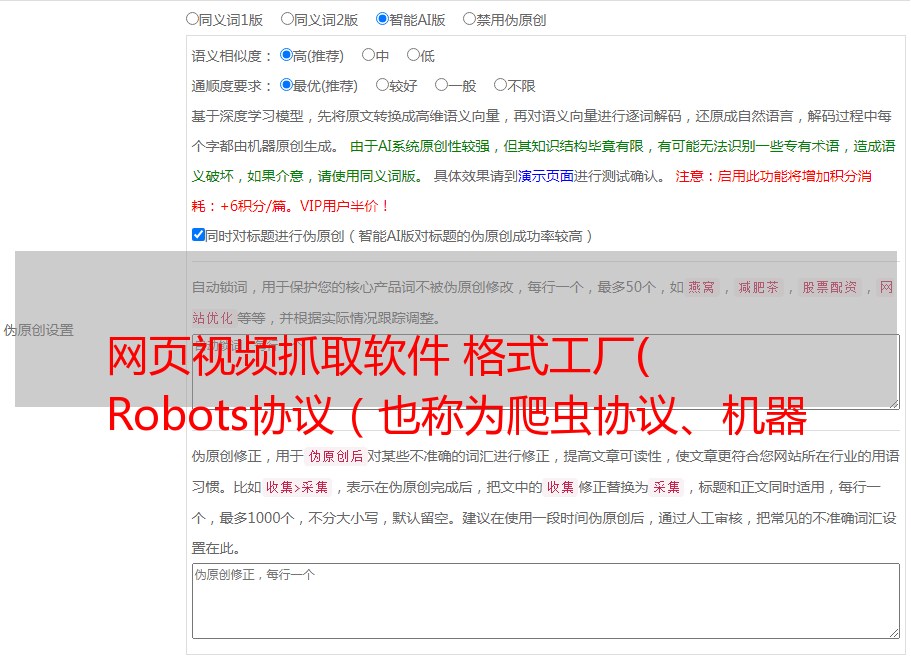Toggle the 同时对标题进行伪原创 checkbox
Screen dimensions: 911x658
coord(198,235)
